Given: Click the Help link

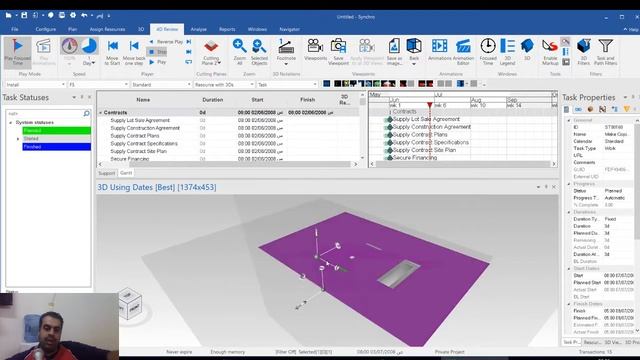Looking at the screenshot, I should 631,29.
